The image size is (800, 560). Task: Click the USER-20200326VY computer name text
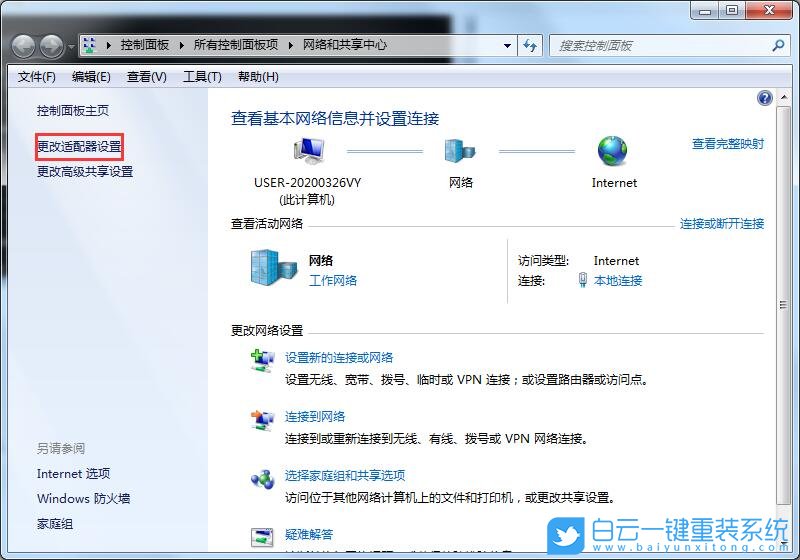coord(308,183)
